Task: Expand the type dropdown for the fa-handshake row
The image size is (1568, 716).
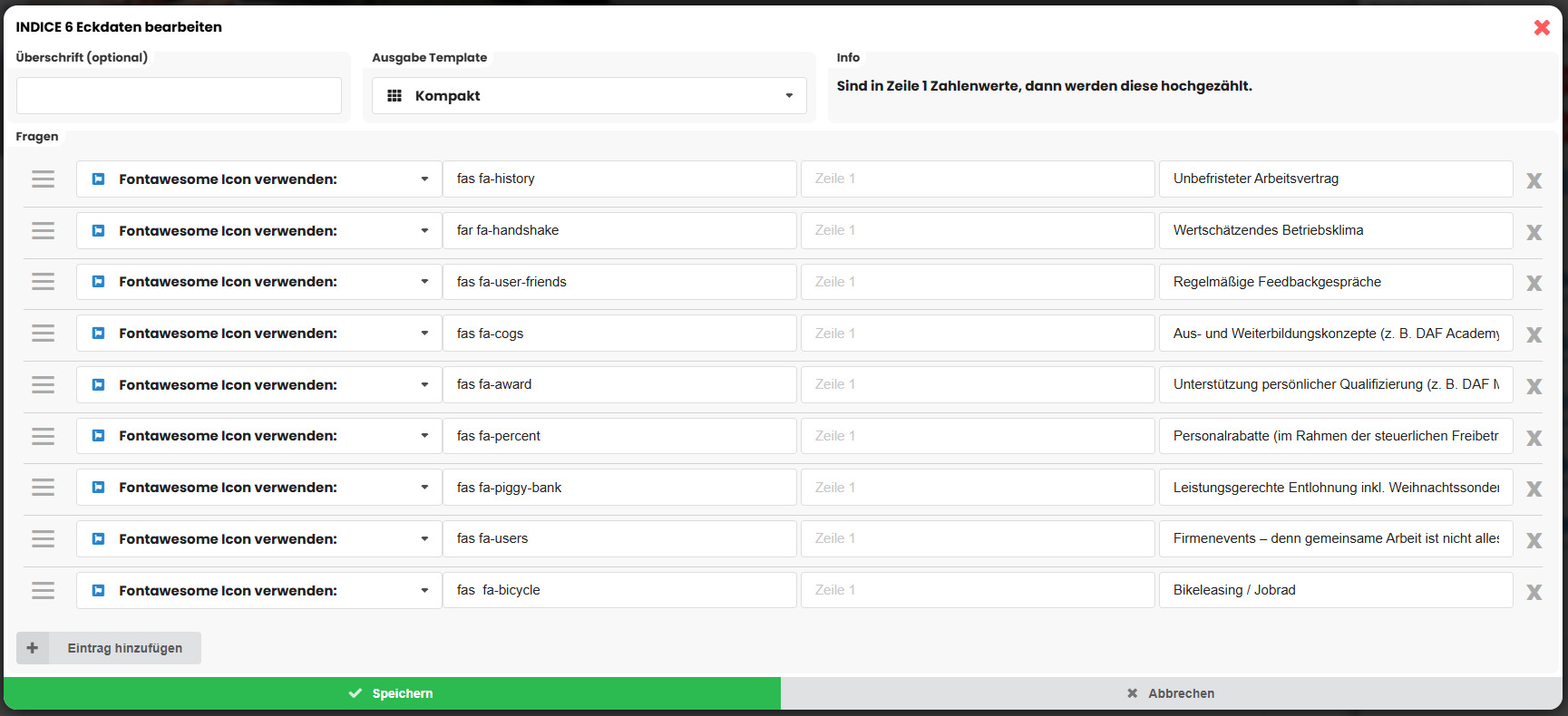Action: [x=258, y=231]
